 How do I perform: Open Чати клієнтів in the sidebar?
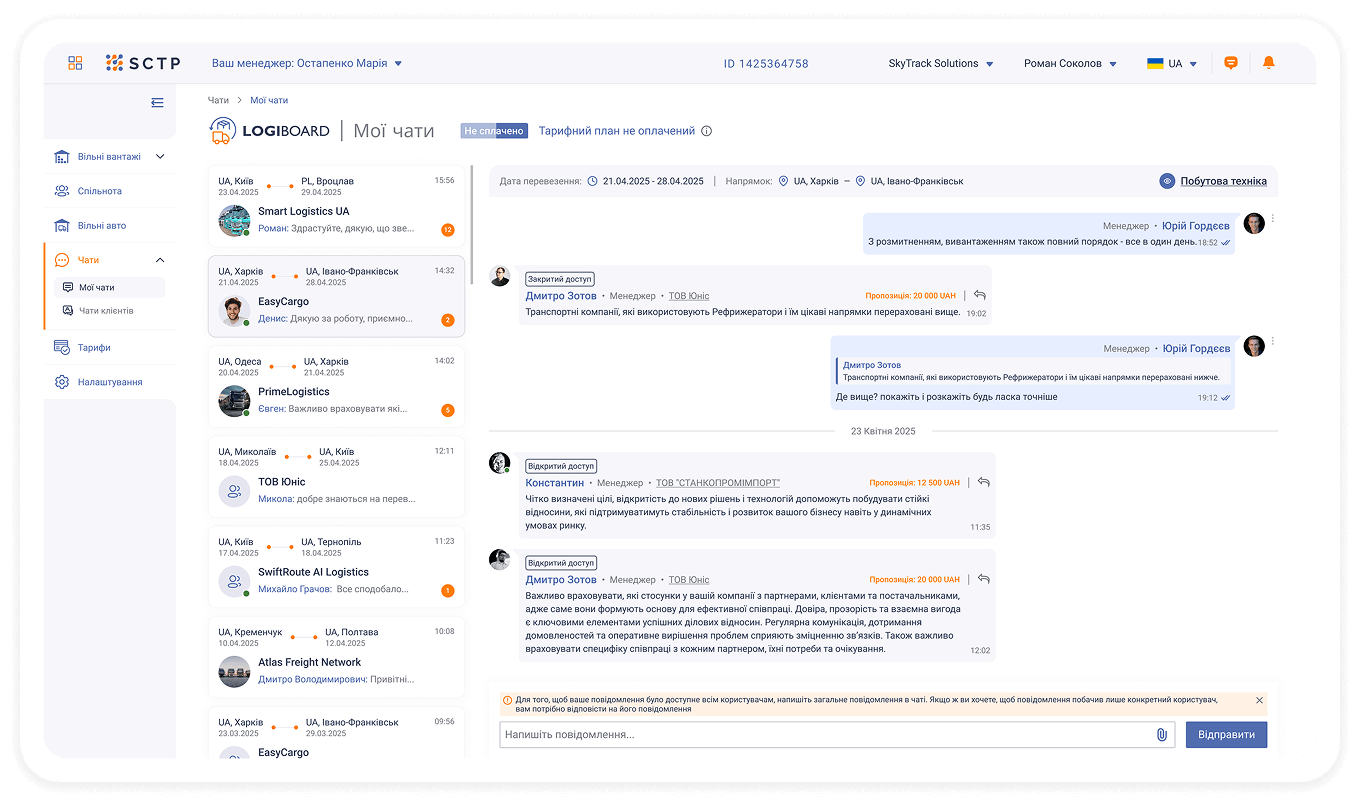[106, 311]
